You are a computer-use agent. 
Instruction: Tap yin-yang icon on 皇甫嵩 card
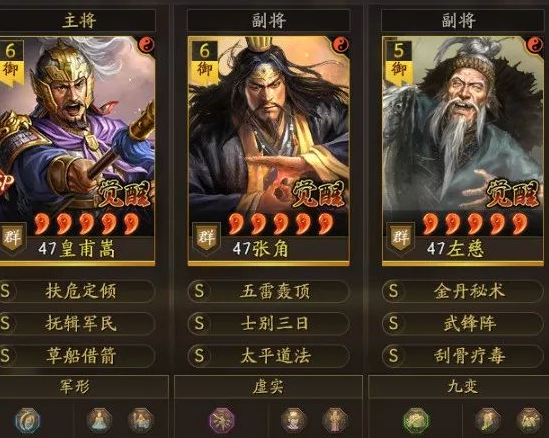click(x=146, y=45)
